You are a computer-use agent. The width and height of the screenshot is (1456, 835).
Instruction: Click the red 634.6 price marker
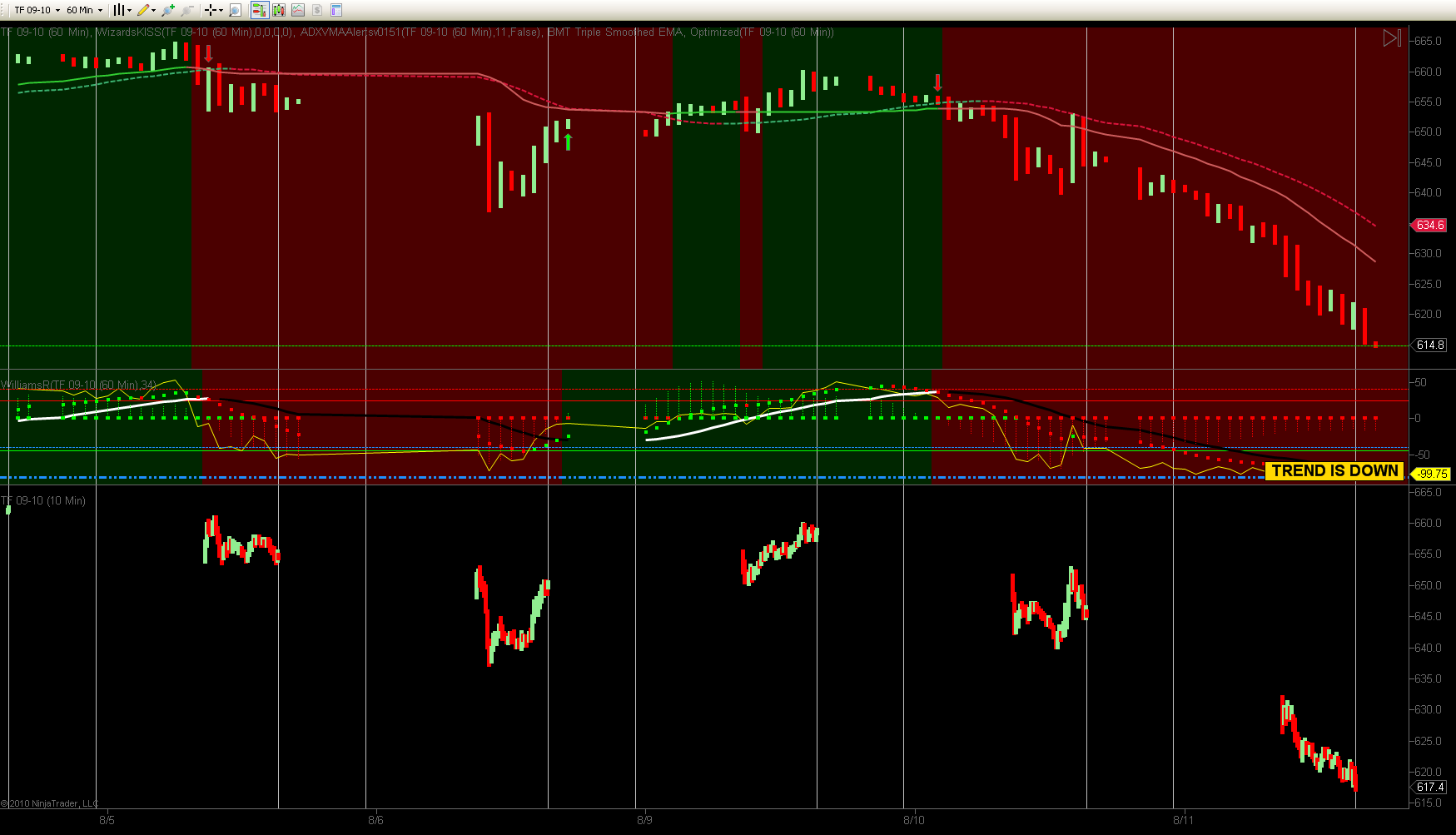point(1429,225)
